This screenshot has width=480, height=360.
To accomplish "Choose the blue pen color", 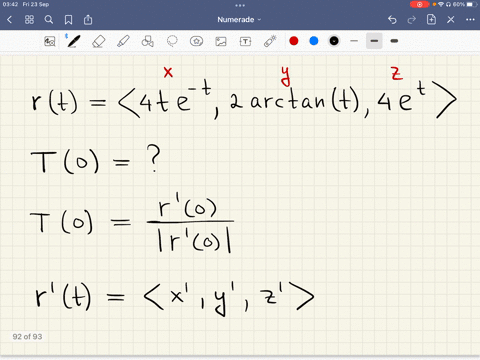I will pyautogui.click(x=314, y=41).
